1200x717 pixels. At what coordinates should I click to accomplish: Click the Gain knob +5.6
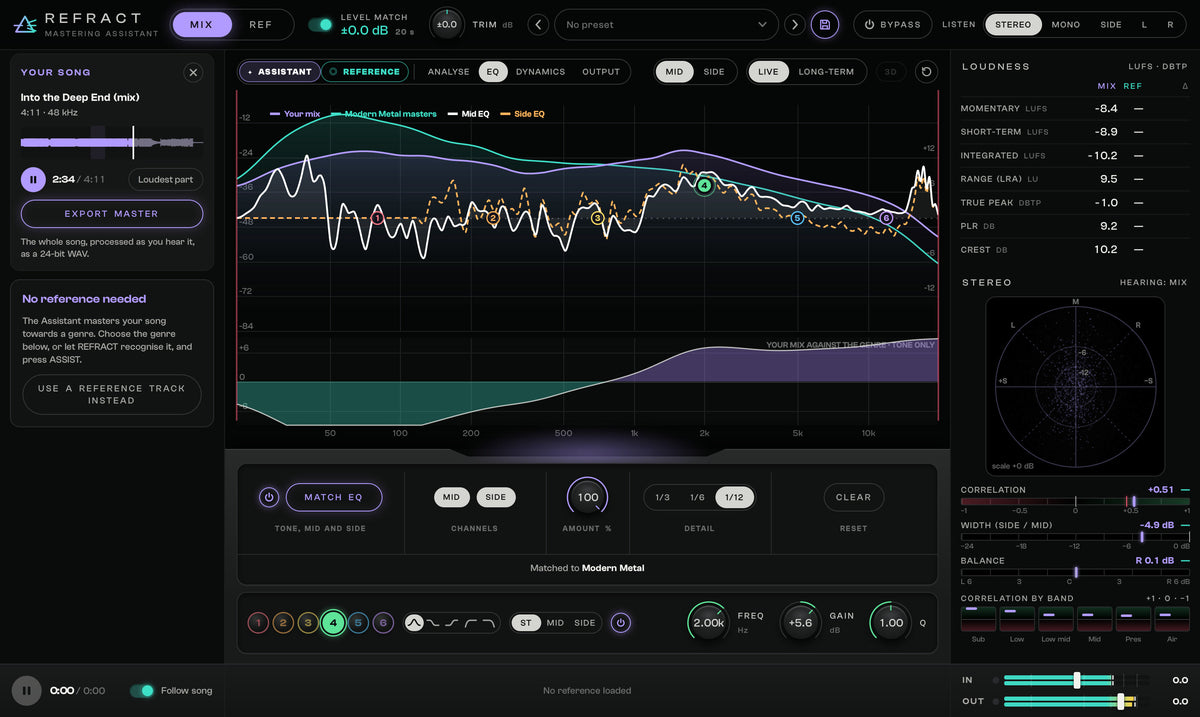tap(800, 623)
